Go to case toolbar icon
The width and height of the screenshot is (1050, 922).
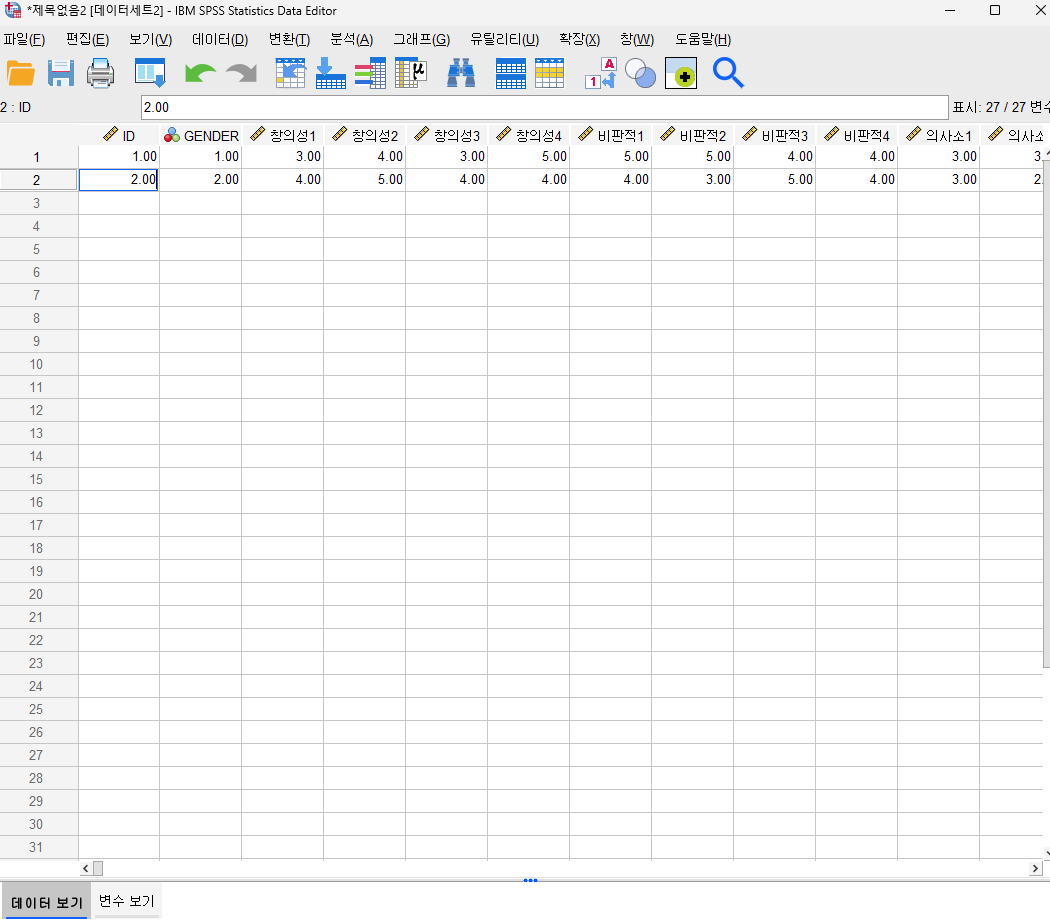click(291, 73)
